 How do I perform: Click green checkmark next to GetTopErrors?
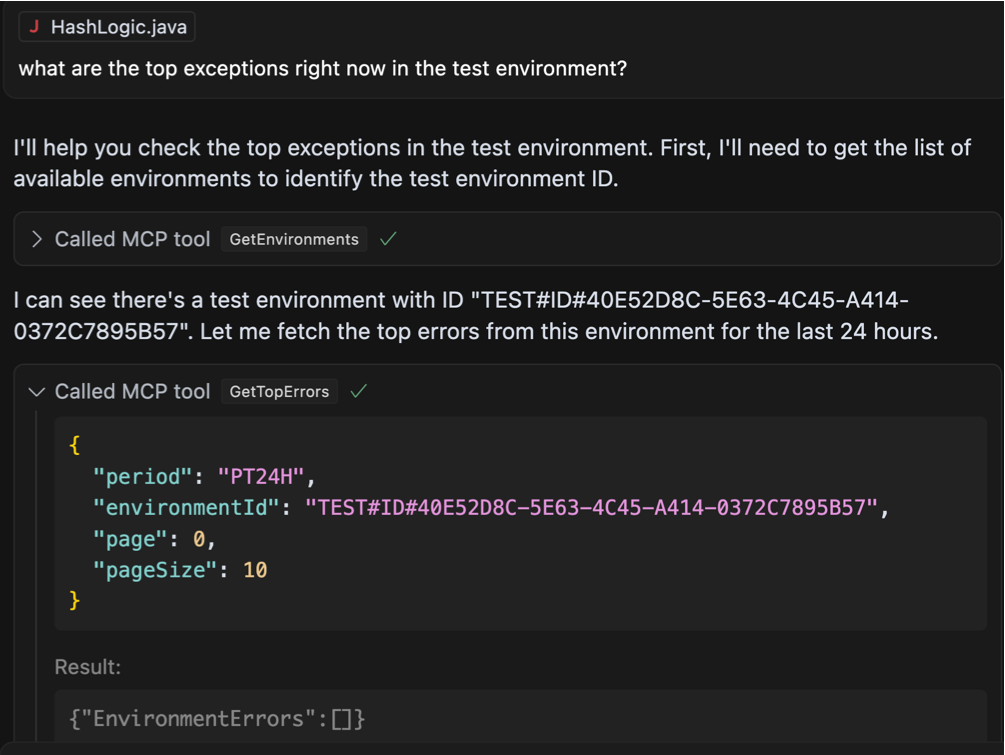tap(359, 391)
